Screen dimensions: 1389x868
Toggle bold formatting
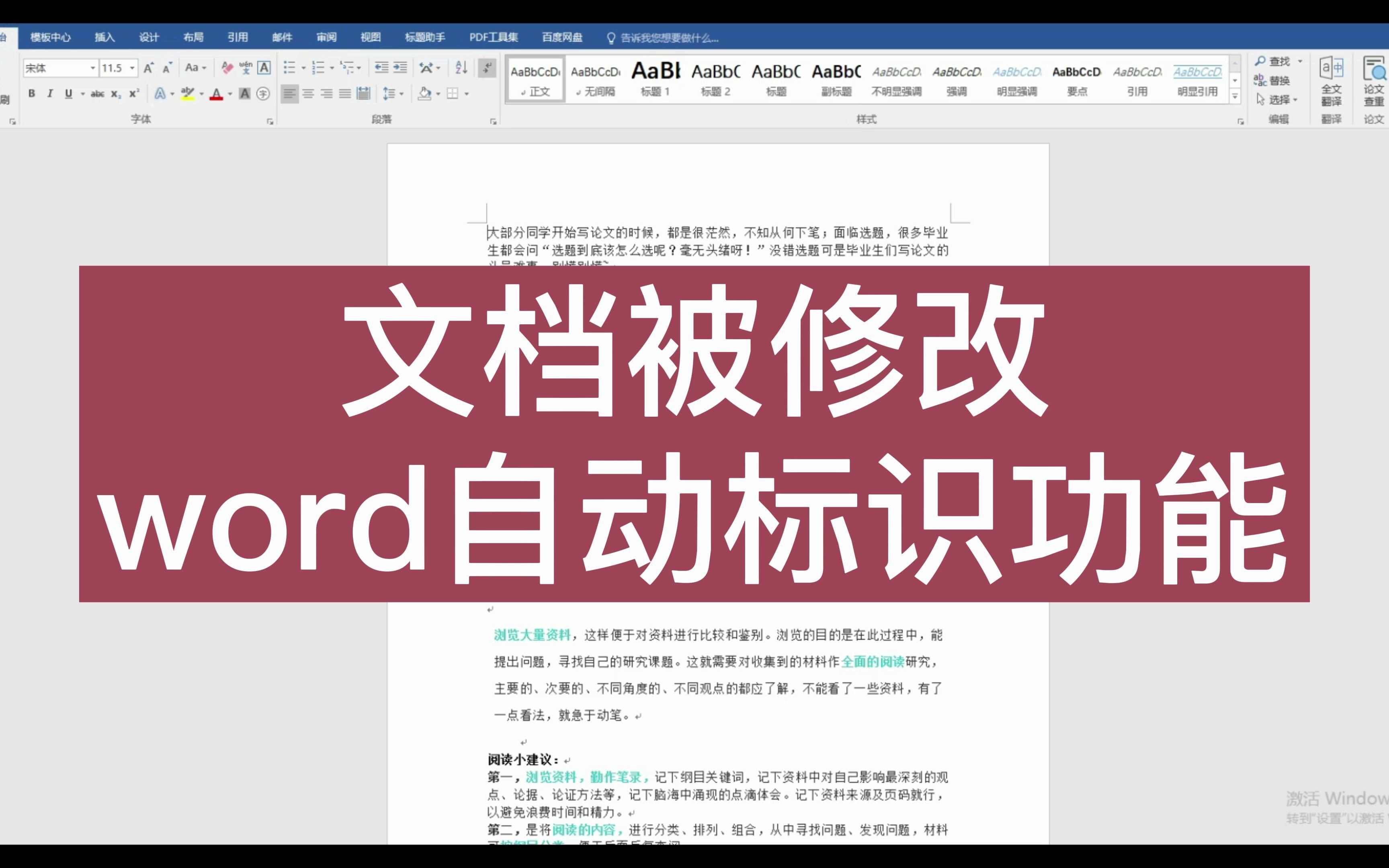tap(32, 94)
